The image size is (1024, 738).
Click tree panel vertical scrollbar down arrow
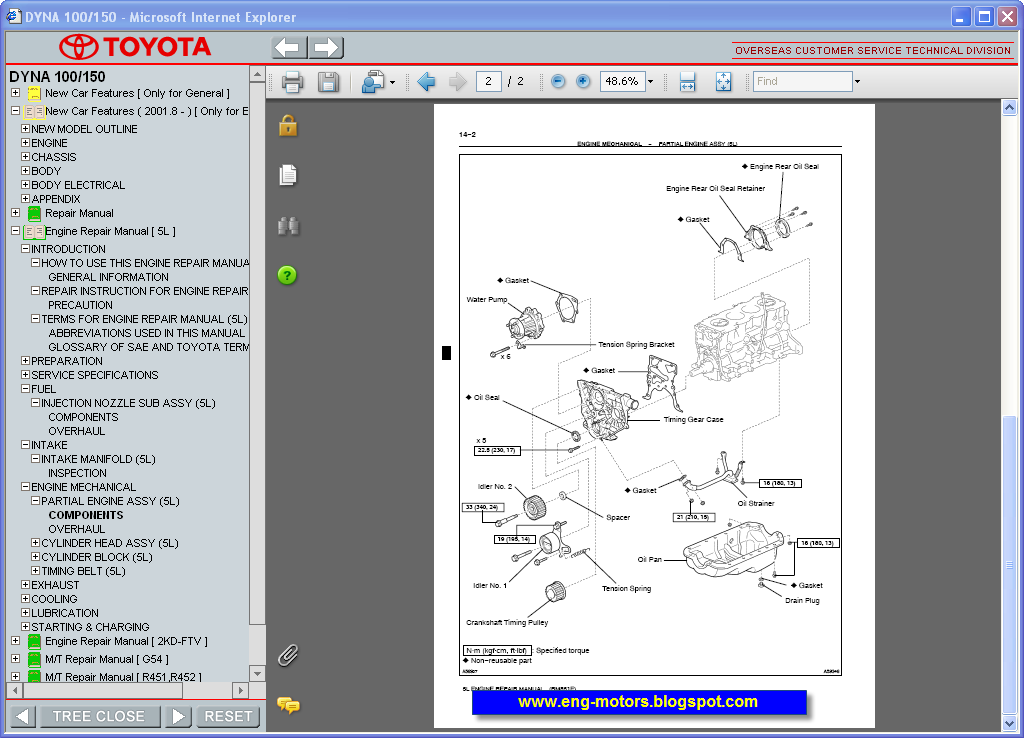(x=257, y=674)
